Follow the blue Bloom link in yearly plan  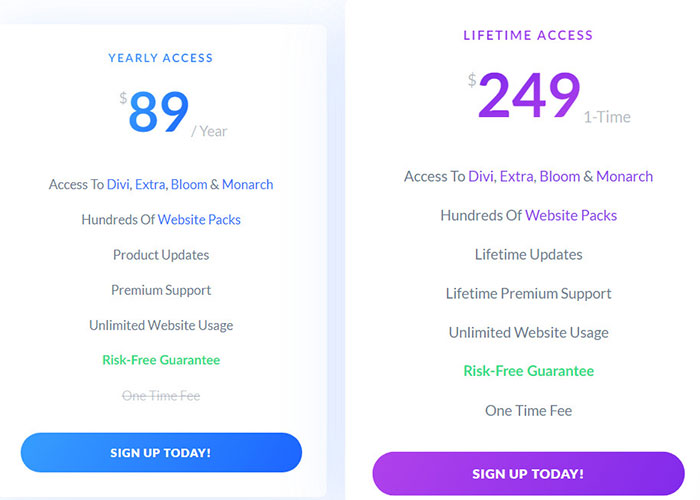tap(189, 185)
